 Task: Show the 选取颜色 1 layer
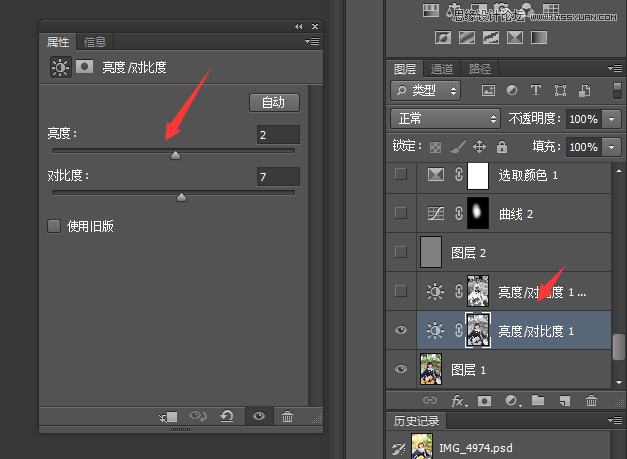401,174
